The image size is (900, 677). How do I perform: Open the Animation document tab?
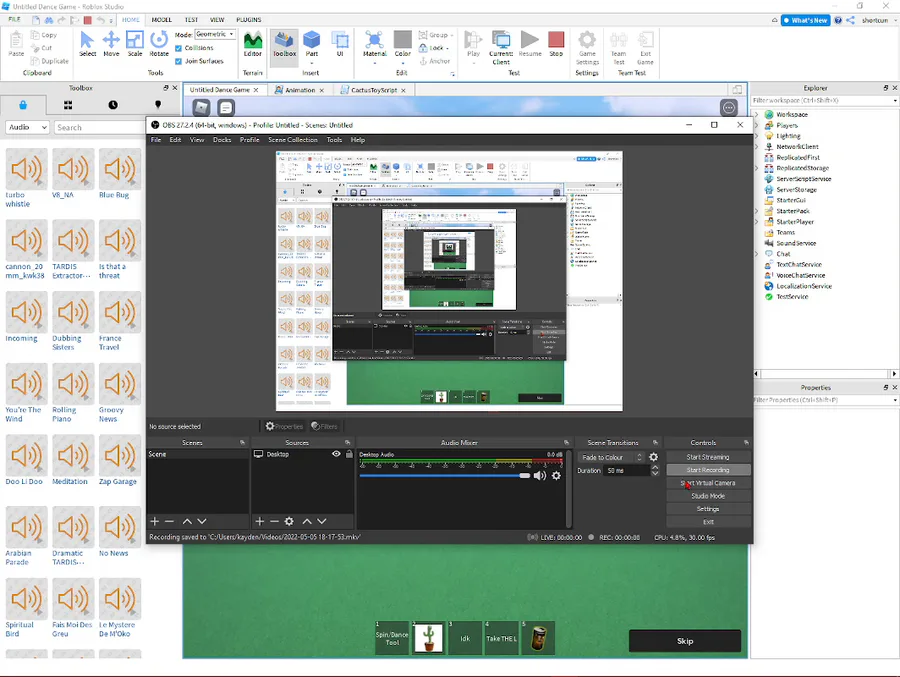(x=300, y=90)
